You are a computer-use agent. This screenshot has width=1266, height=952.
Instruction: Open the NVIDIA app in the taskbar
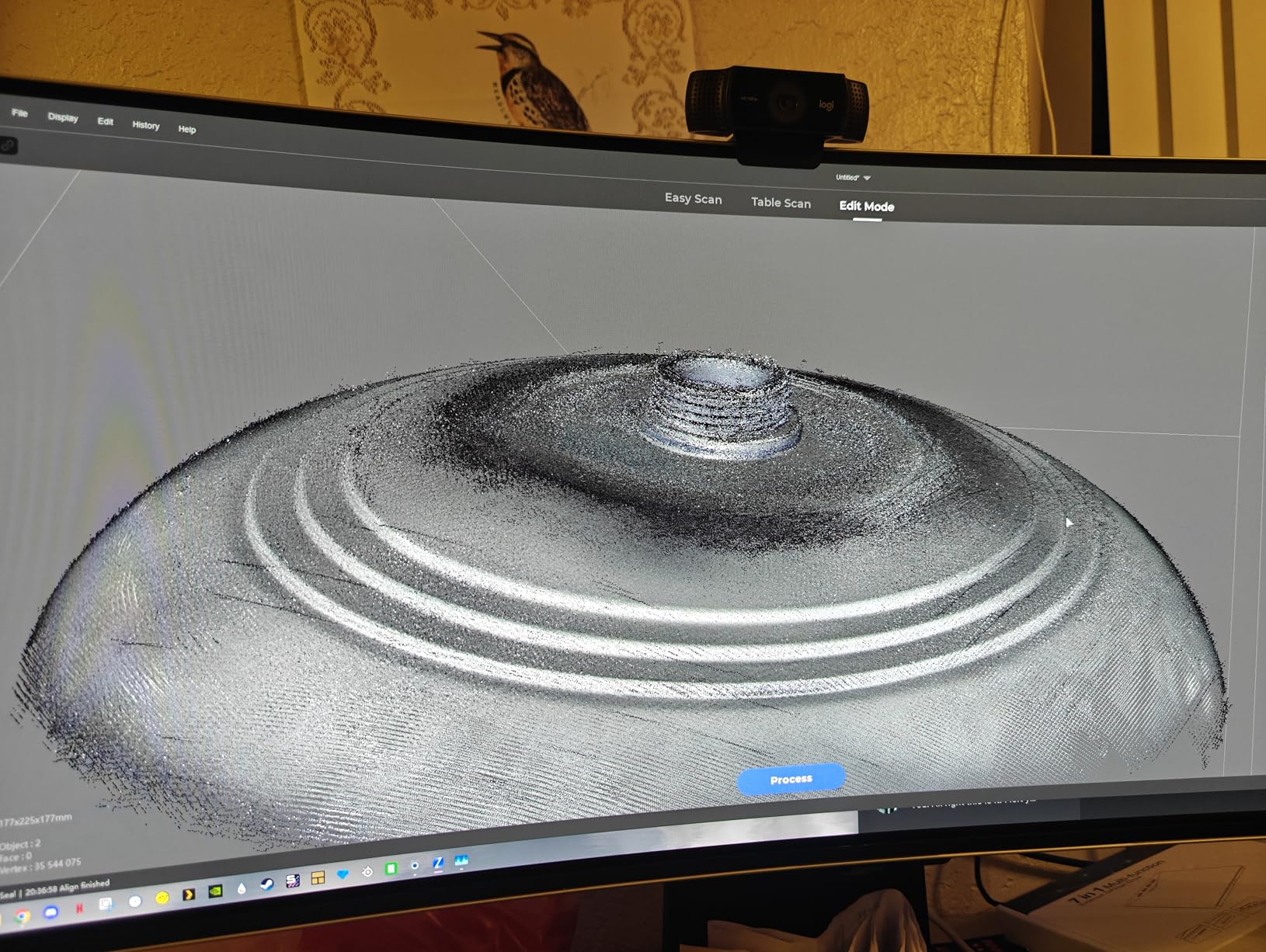click(215, 891)
